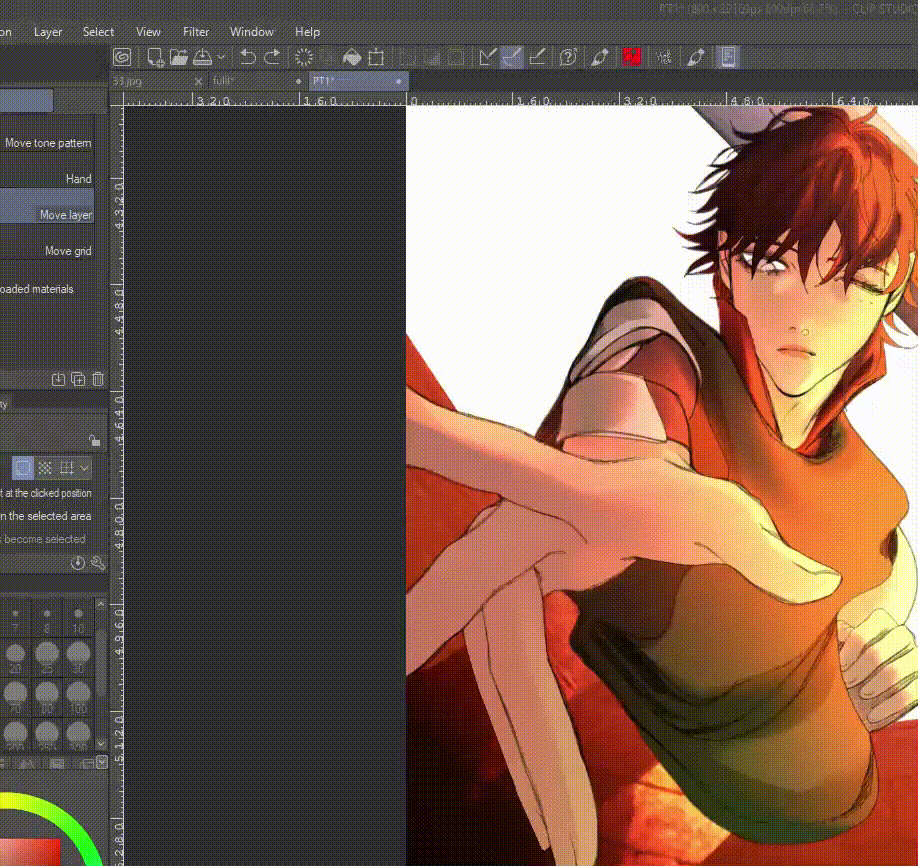Expand the target options dropdown chevron
Viewport: 918px width, 866px height.
pos(84,468)
